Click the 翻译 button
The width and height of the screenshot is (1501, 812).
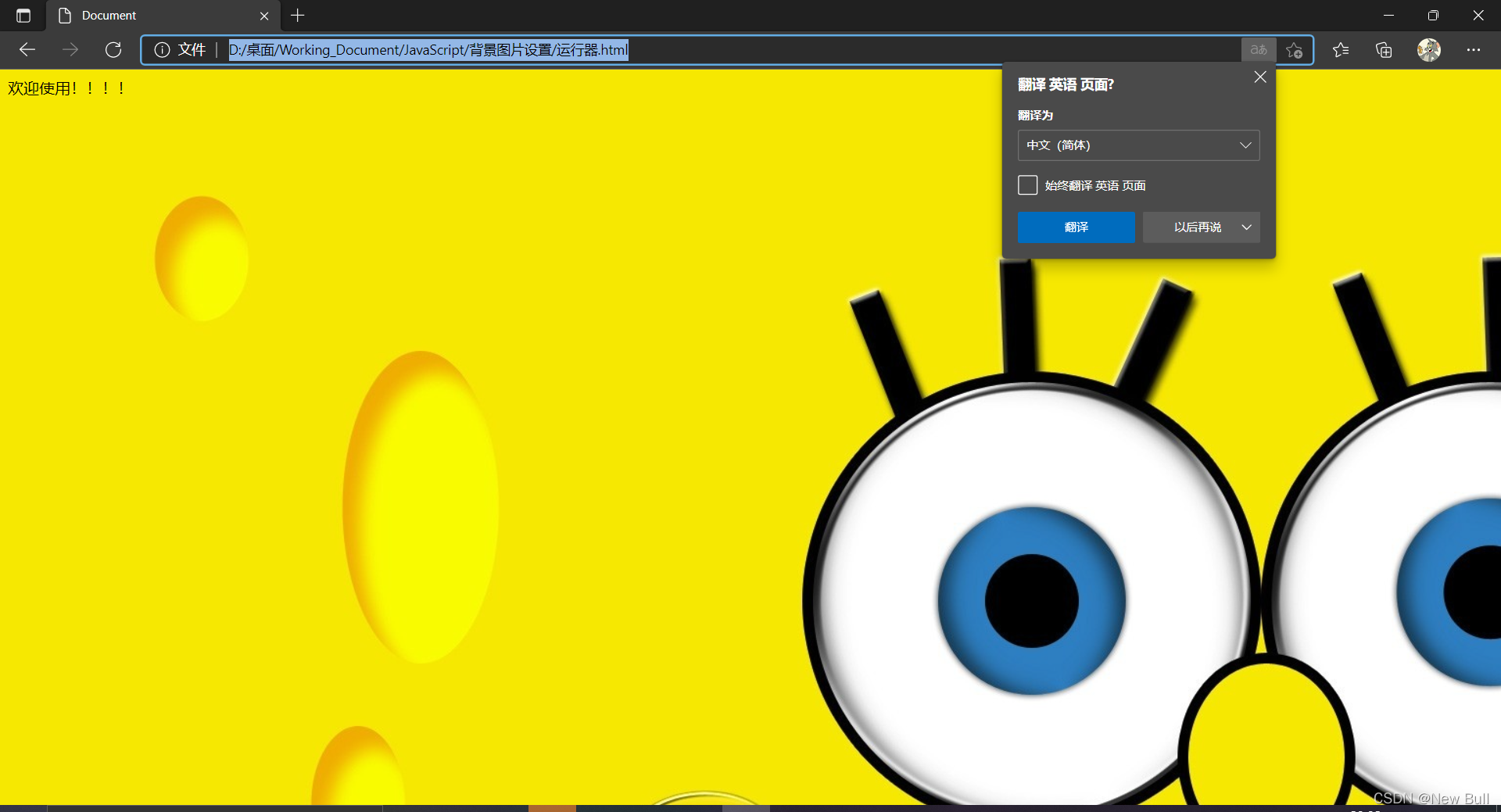1076,227
